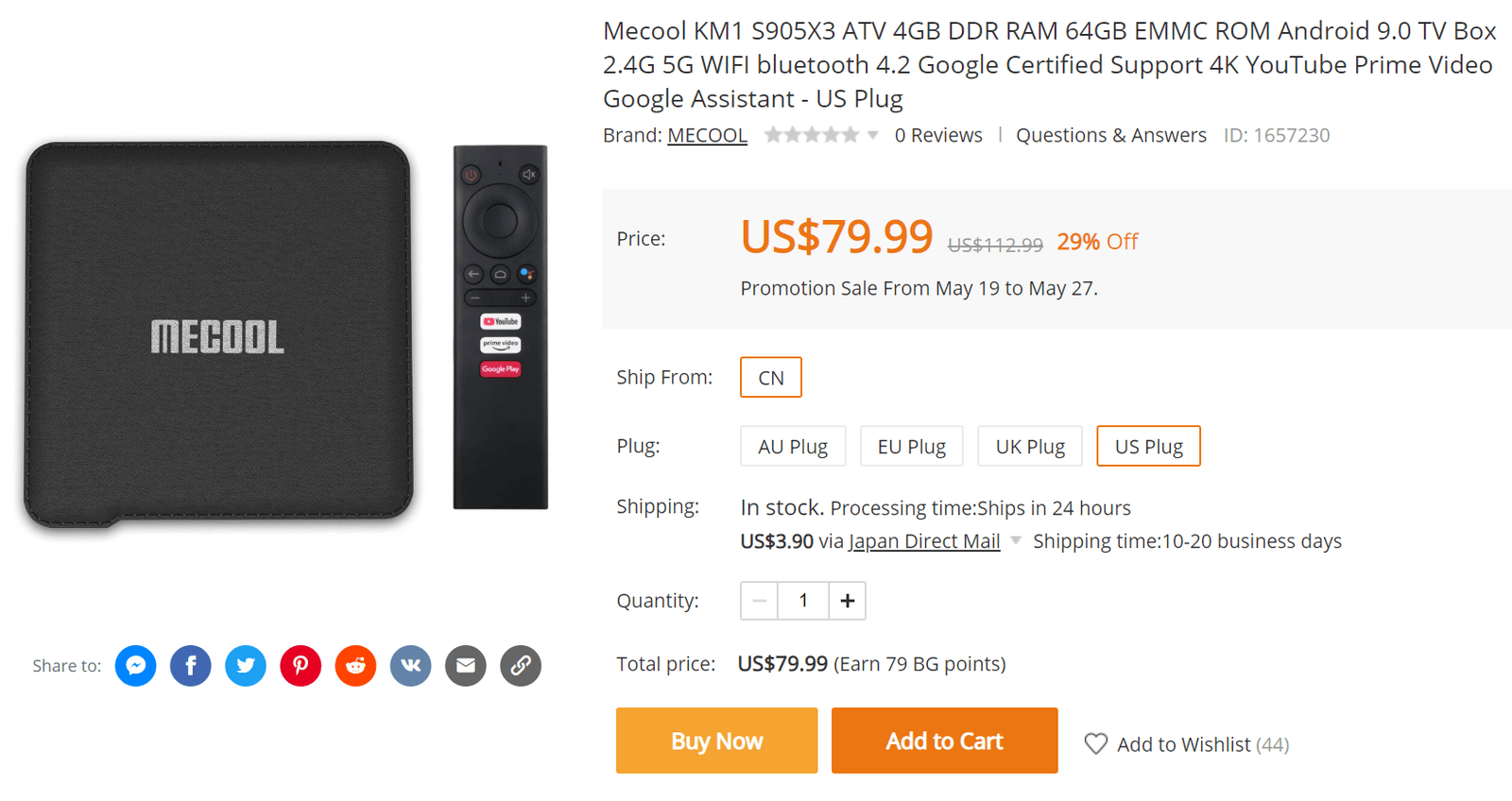Click the quantity input field

click(803, 601)
